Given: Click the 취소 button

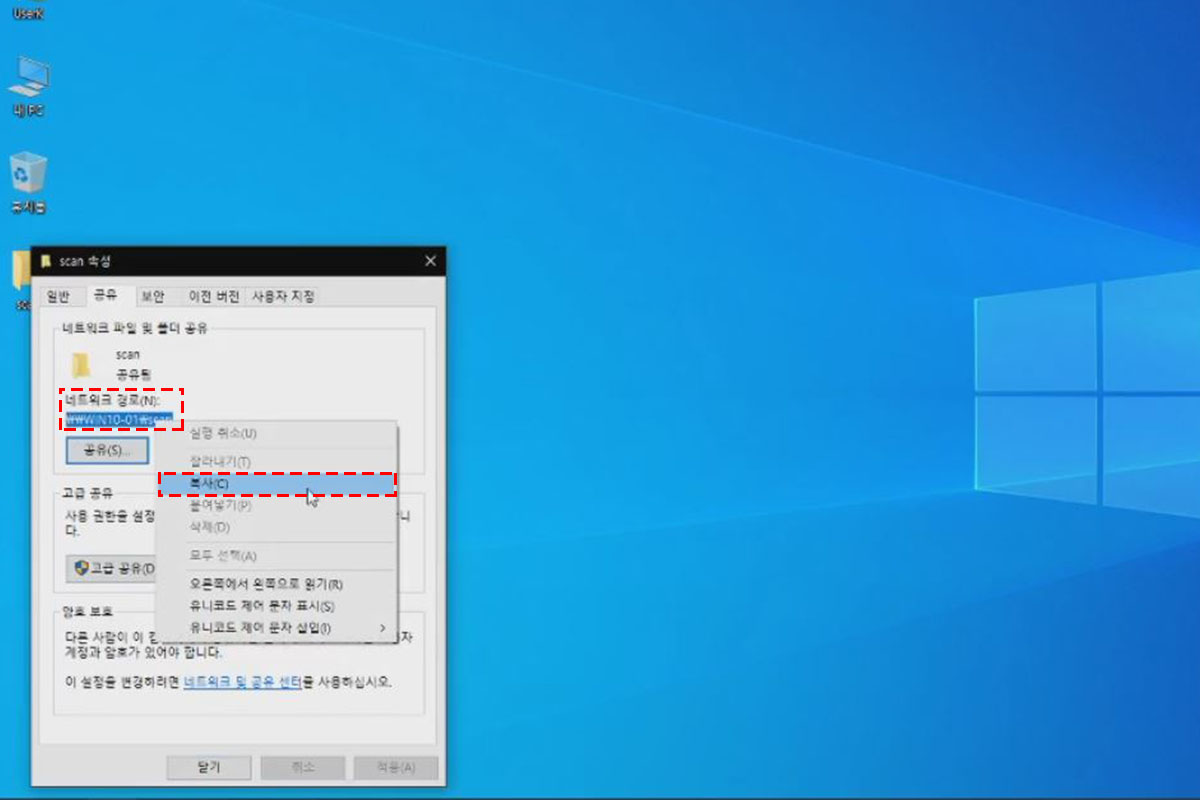Looking at the screenshot, I should (302, 767).
